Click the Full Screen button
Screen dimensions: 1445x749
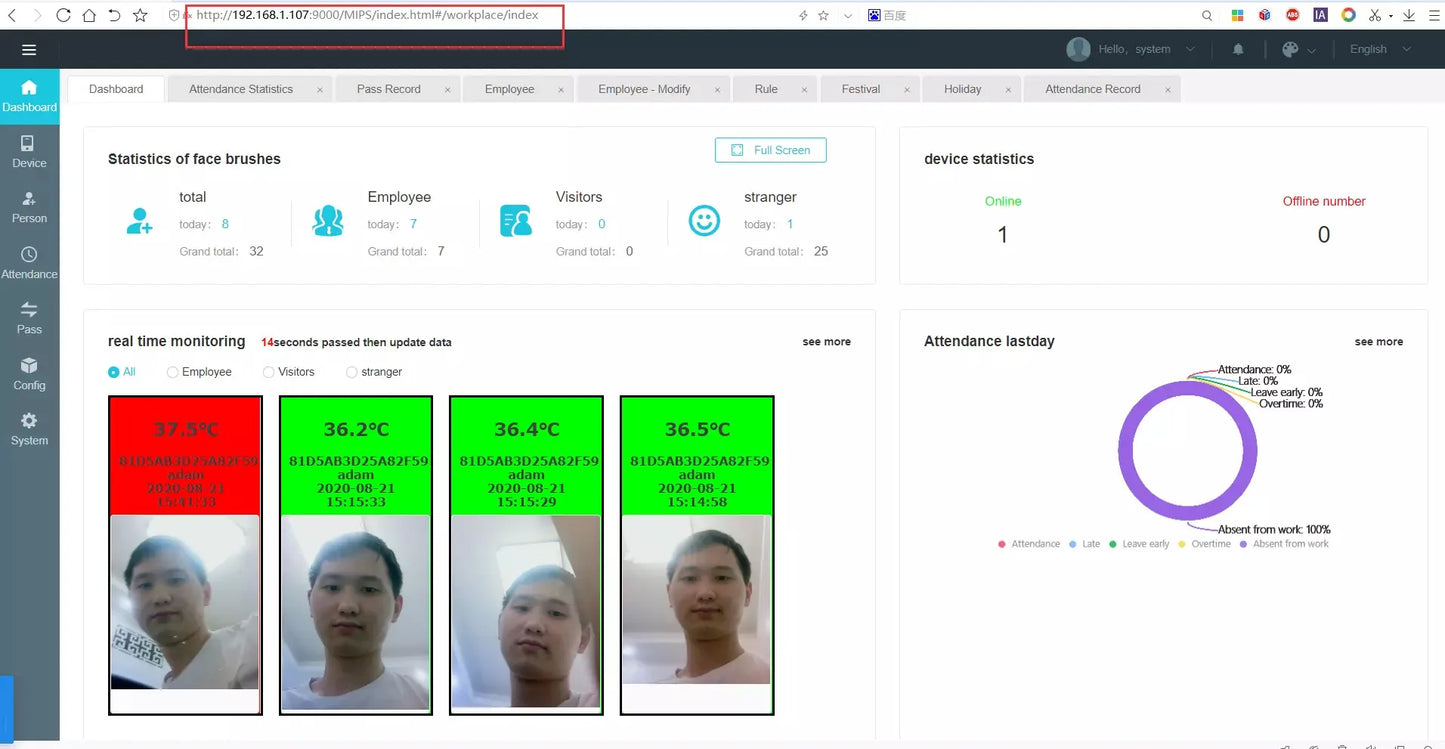770,149
